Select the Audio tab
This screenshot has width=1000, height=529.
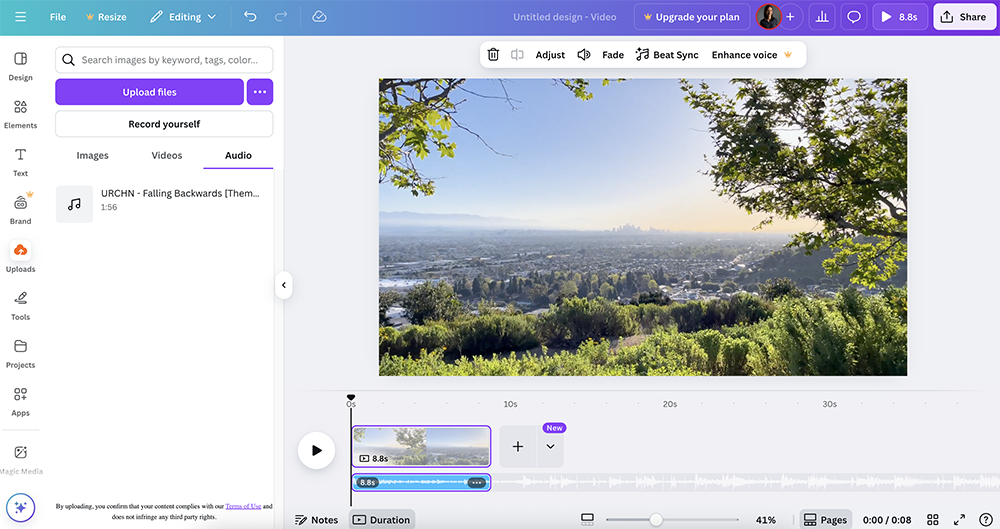point(238,155)
